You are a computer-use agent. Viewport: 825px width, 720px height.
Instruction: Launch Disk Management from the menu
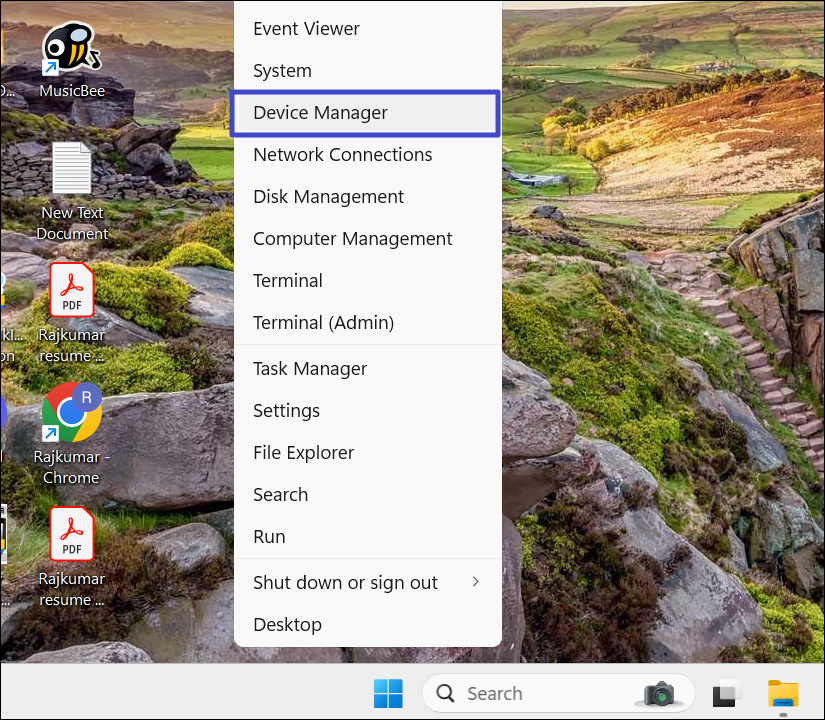(x=328, y=197)
